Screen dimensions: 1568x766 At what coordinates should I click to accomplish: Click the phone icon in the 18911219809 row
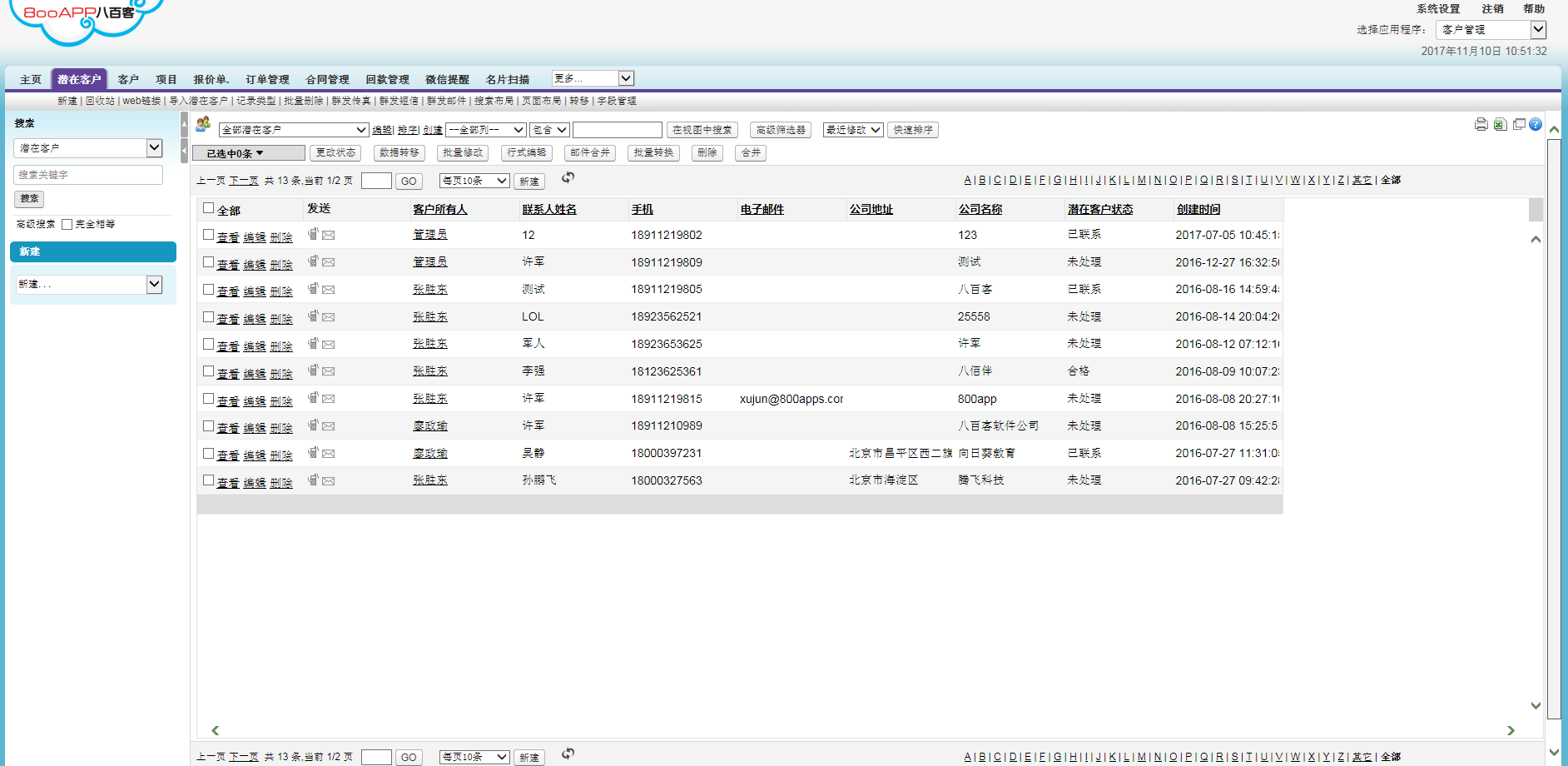313,261
